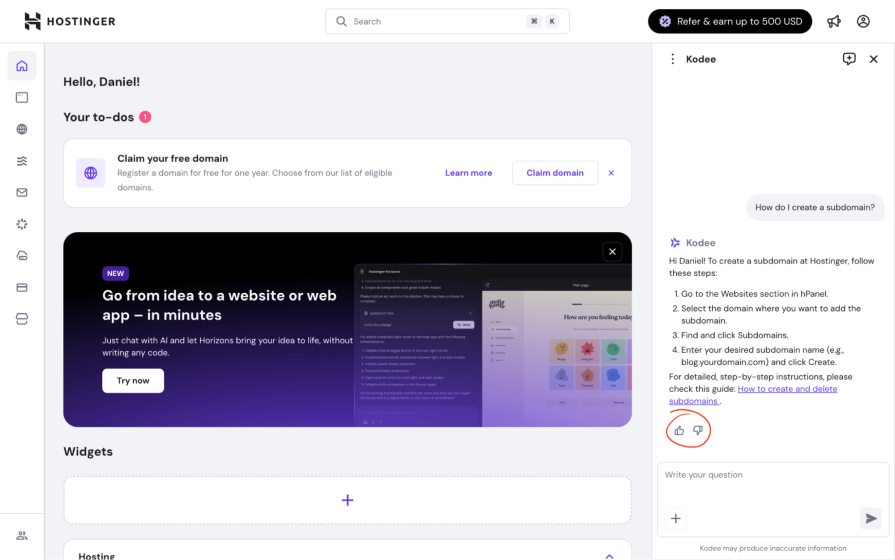The width and height of the screenshot is (895, 560).
Task: Open the globe Domains icon in the sidebar
Action: click(x=22, y=129)
